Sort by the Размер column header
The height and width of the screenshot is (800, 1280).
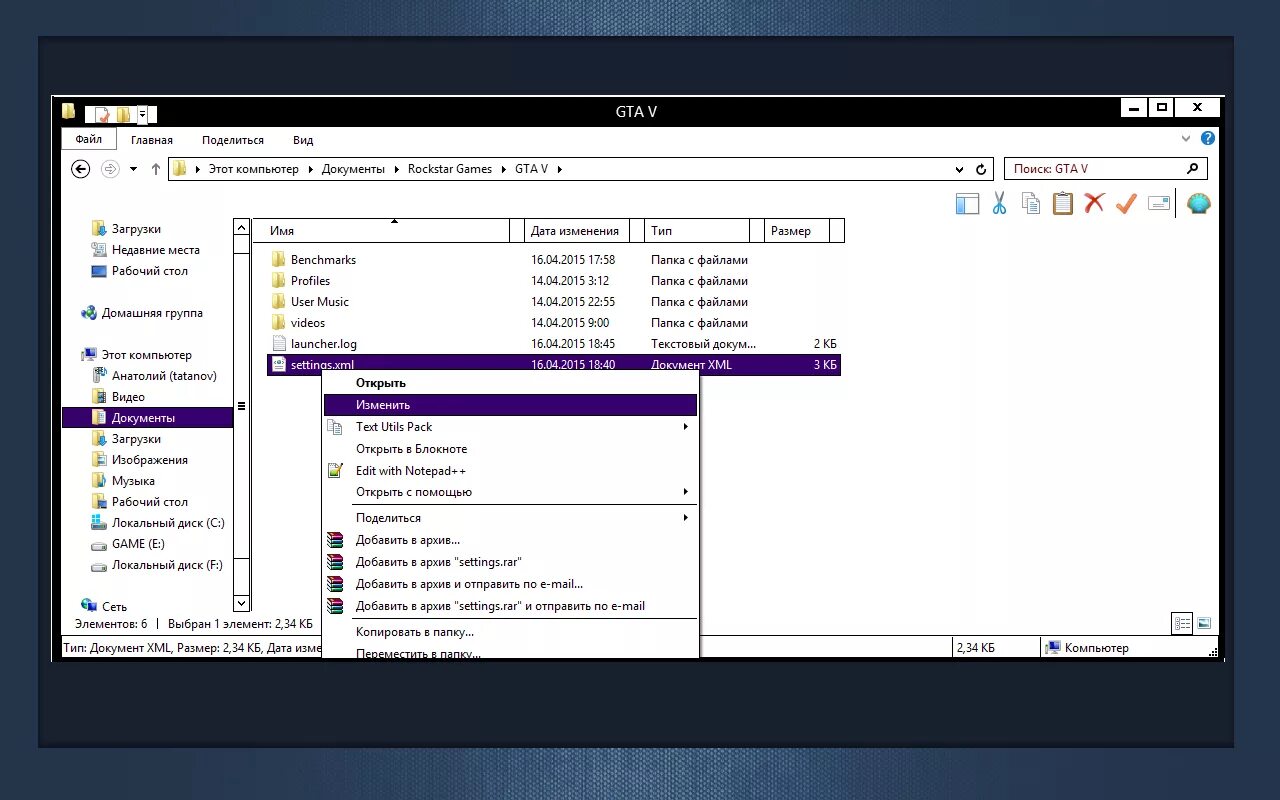pyautogui.click(x=798, y=231)
